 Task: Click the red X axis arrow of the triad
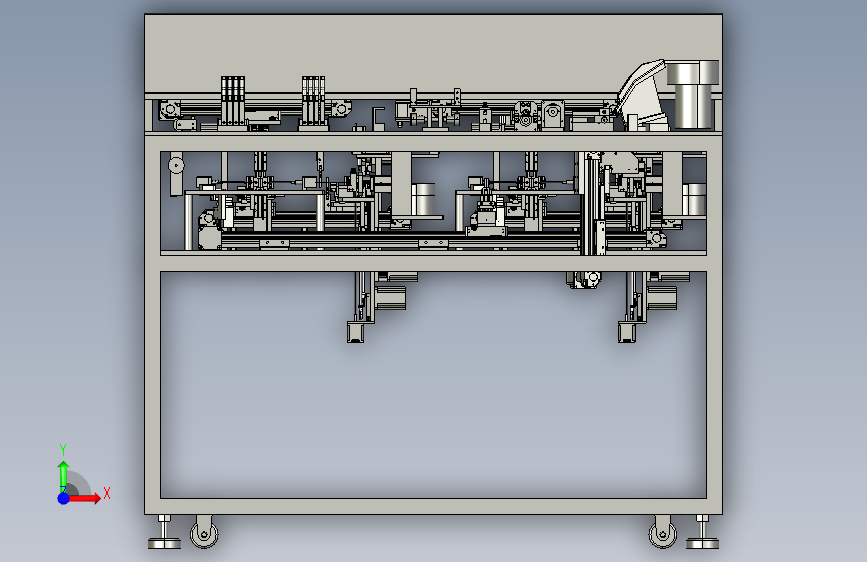pos(84,498)
